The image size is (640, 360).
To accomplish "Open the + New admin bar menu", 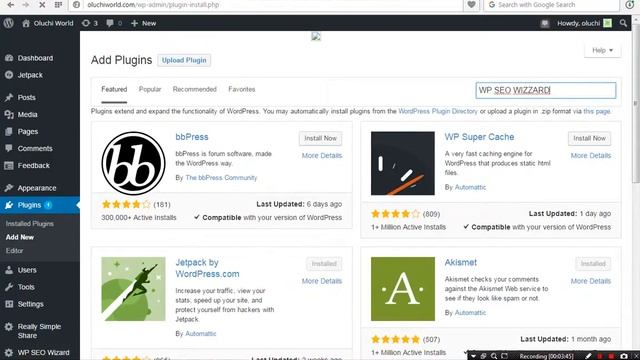I will click(x=144, y=23).
